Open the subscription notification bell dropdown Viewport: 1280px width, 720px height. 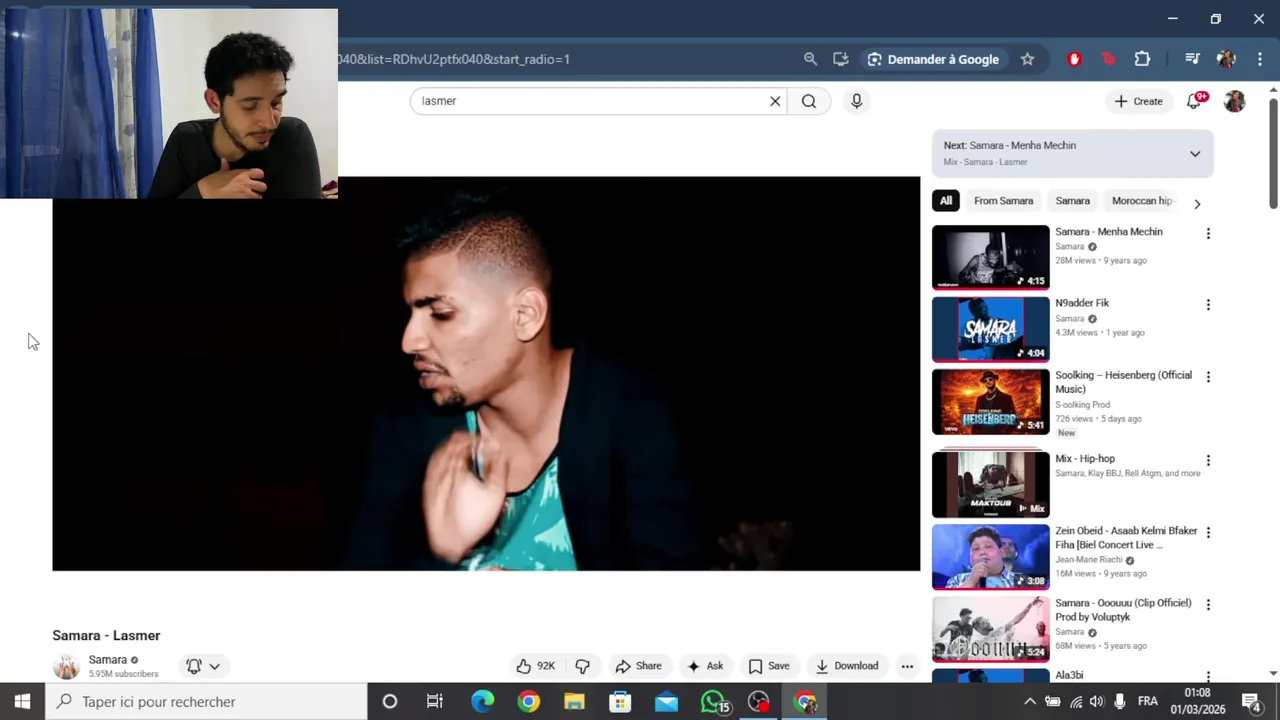coord(202,666)
